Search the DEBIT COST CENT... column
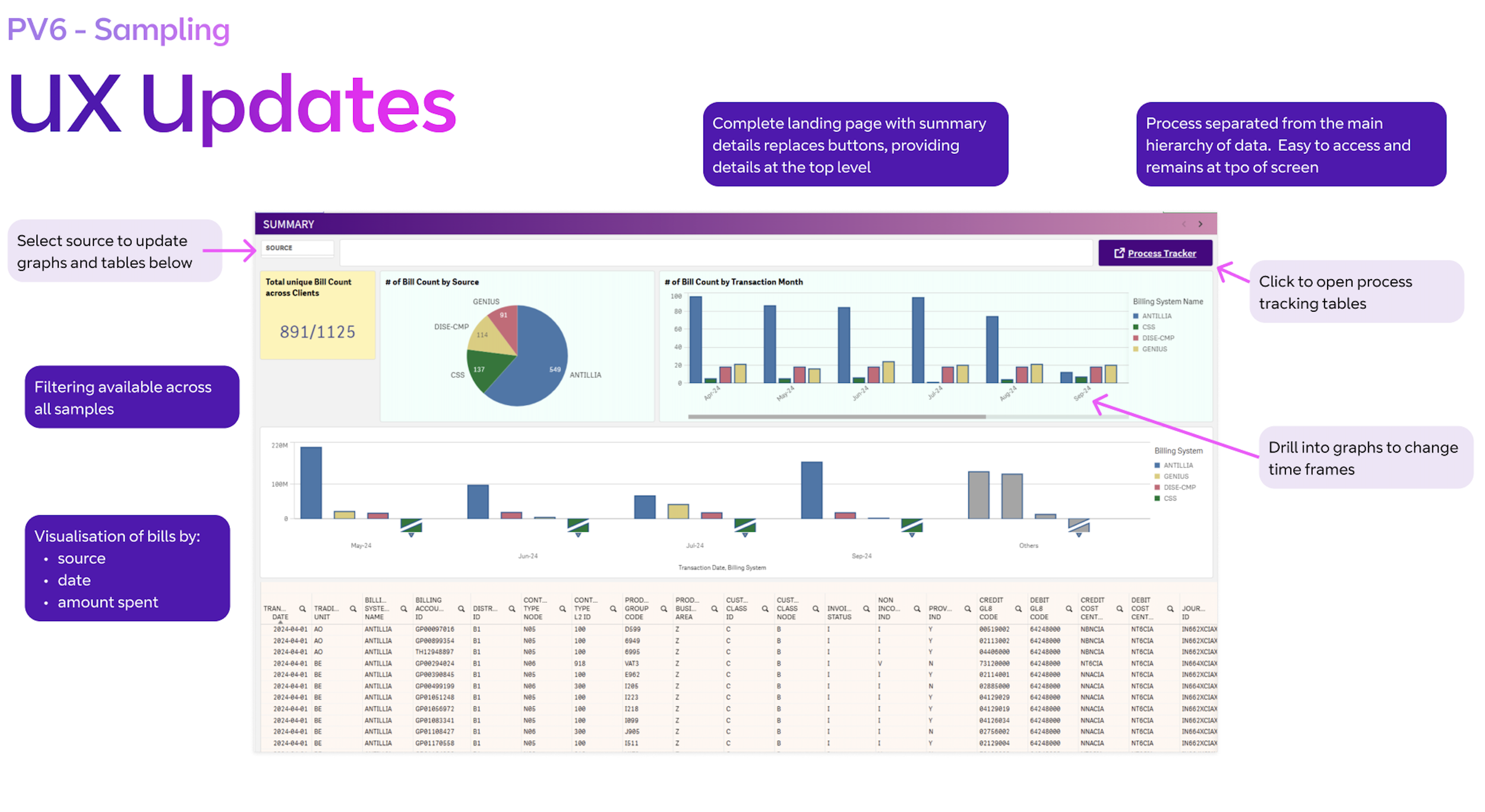Screen dimensions: 1485x812 coord(1170,609)
